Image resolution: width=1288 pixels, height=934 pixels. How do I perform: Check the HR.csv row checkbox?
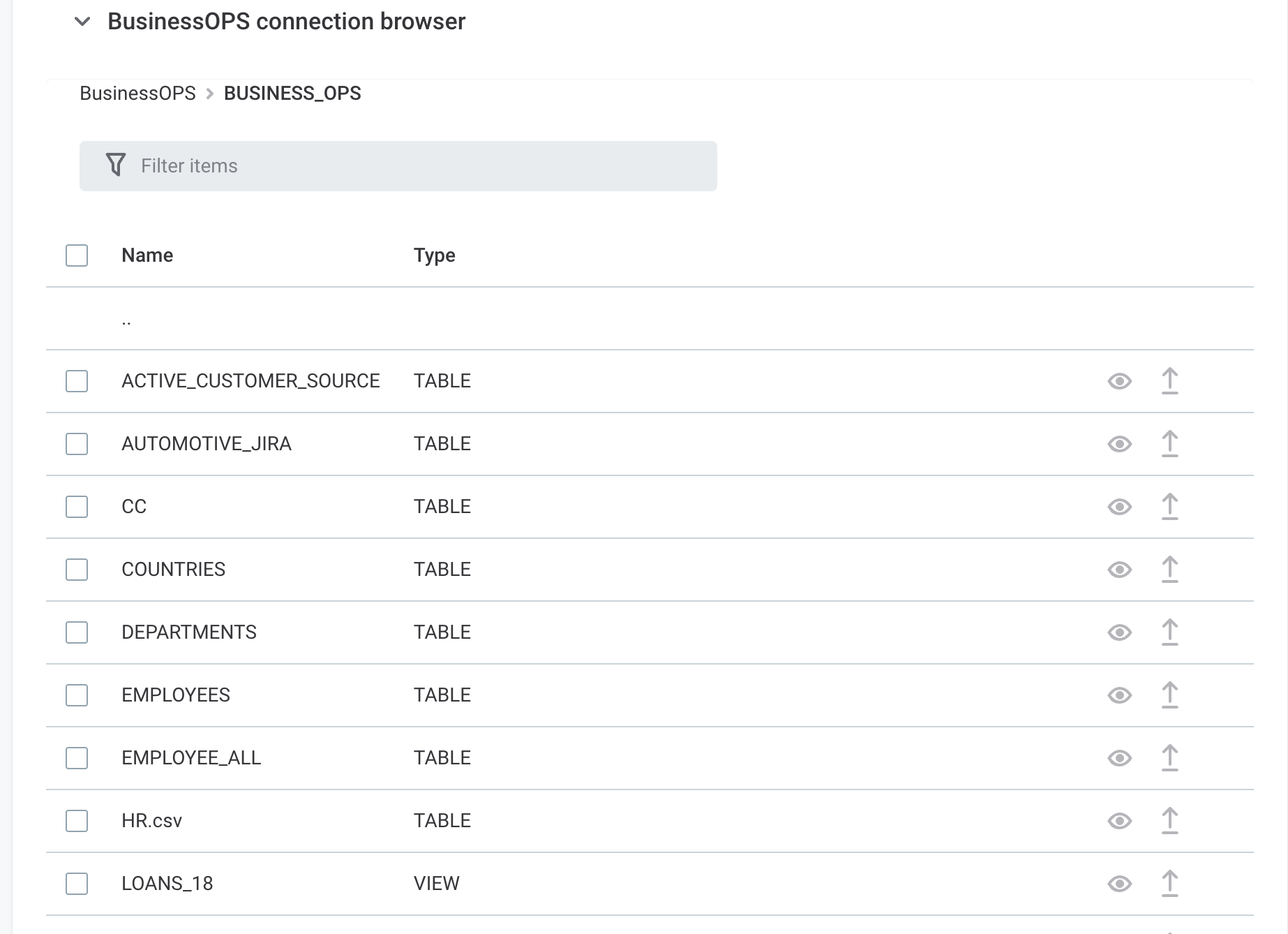(x=77, y=821)
